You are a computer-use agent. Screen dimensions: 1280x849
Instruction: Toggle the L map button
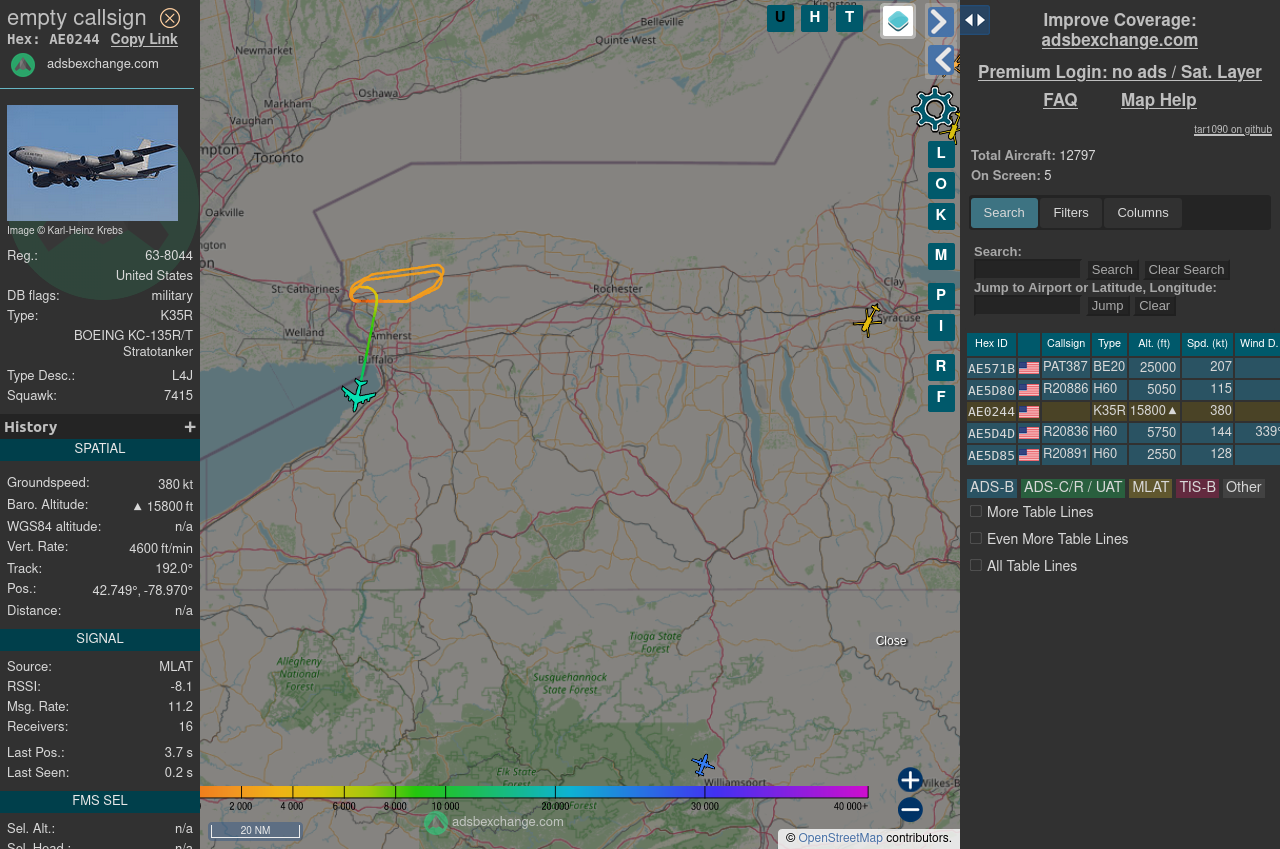941,154
